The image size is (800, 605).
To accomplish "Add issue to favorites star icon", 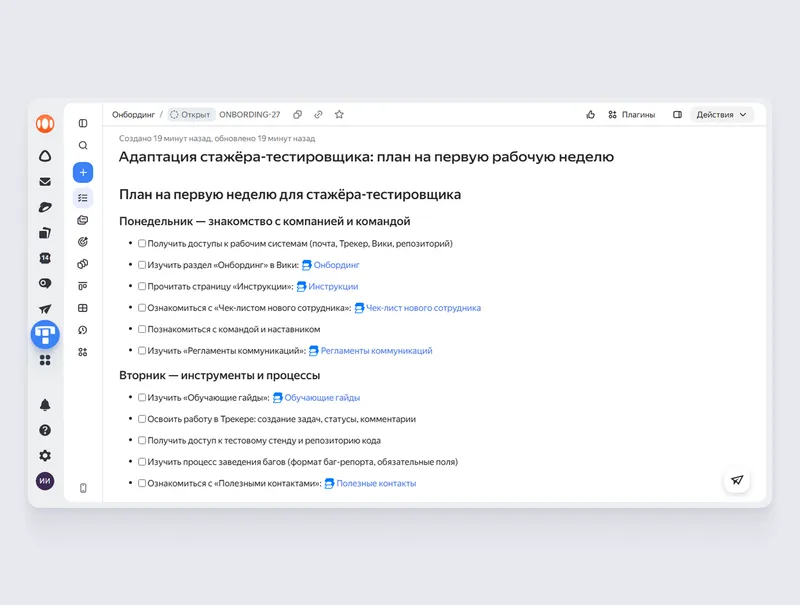I will click(339, 115).
